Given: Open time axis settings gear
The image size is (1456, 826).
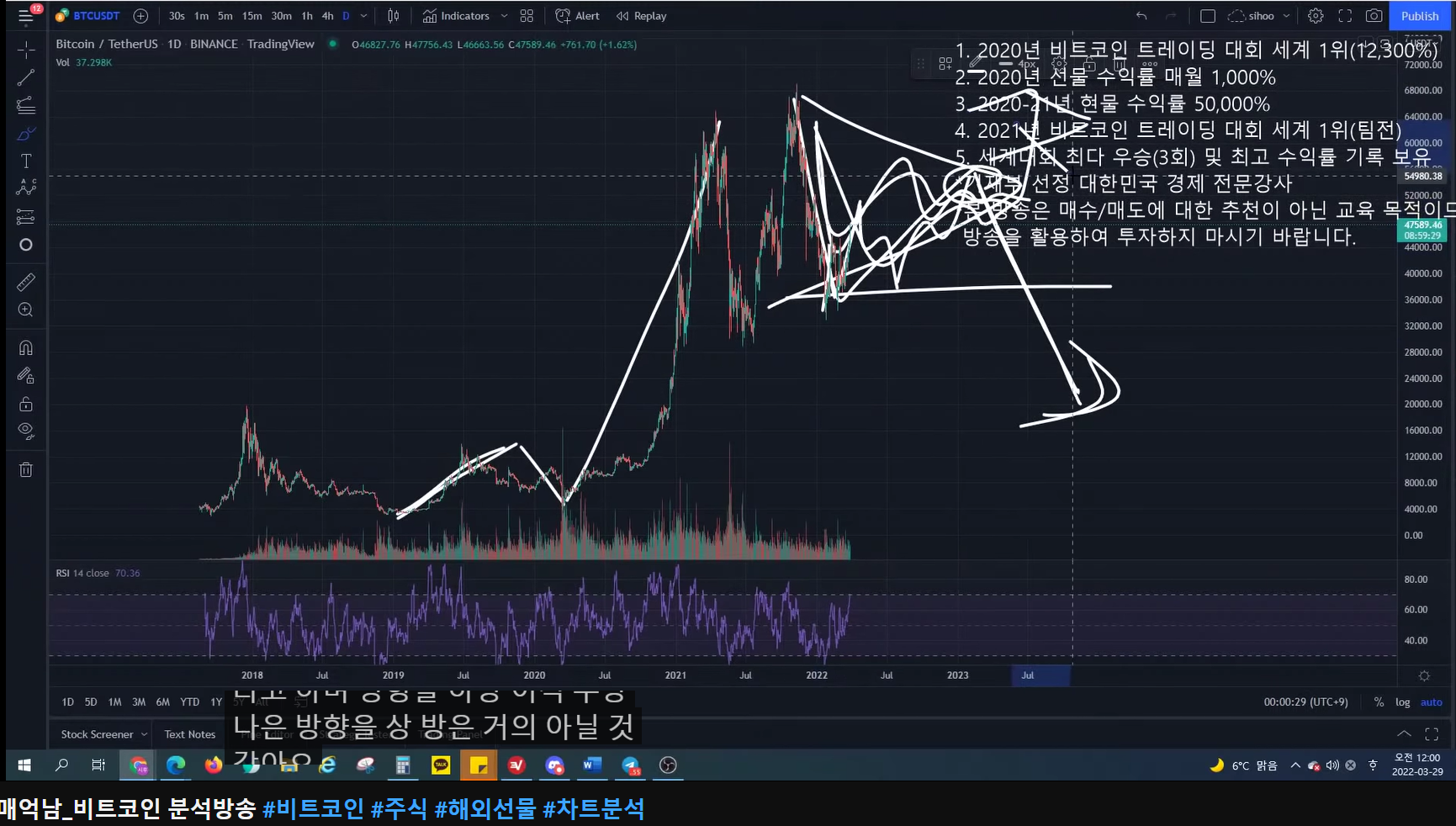Looking at the screenshot, I should pyautogui.click(x=1424, y=675).
